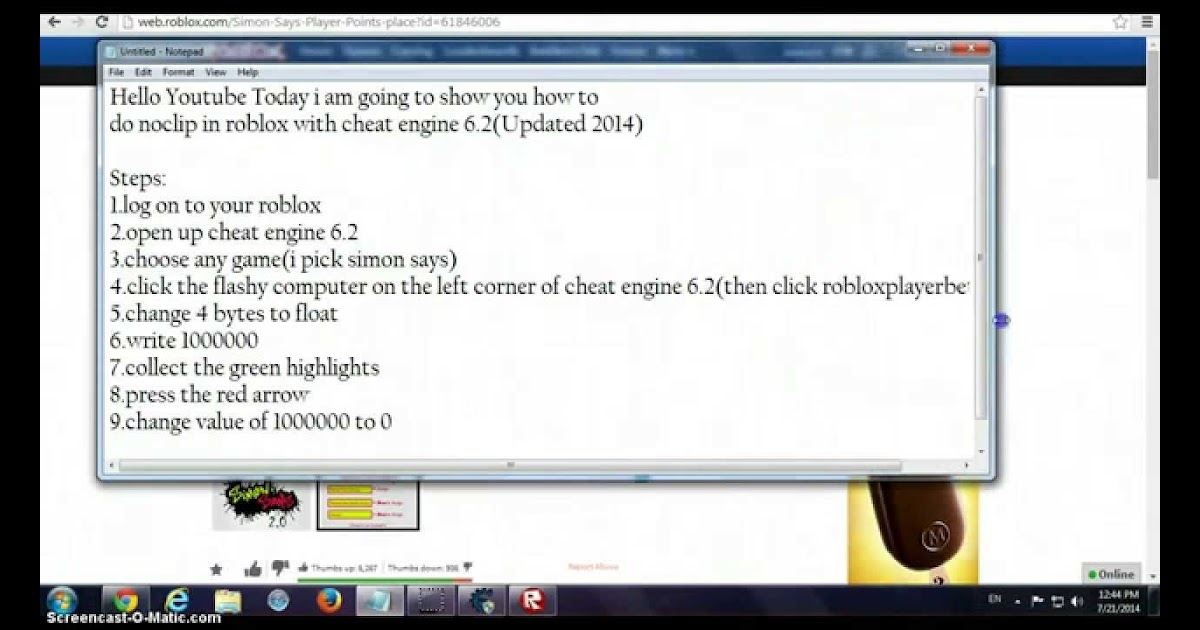
Task: Open Cheat Engine from the taskbar
Action: [482, 600]
